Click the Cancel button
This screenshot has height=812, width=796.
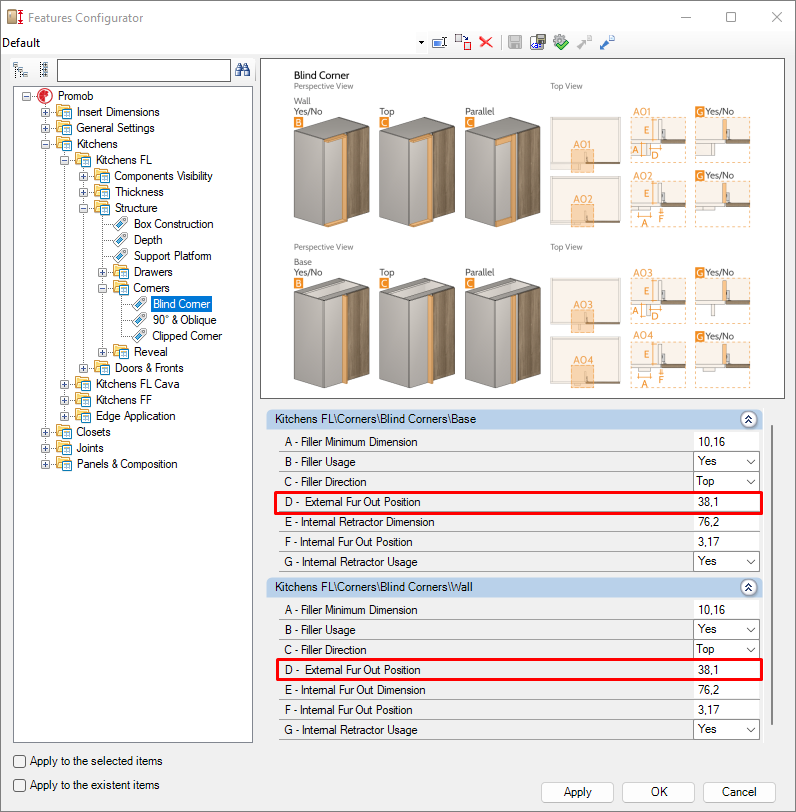tap(738, 791)
